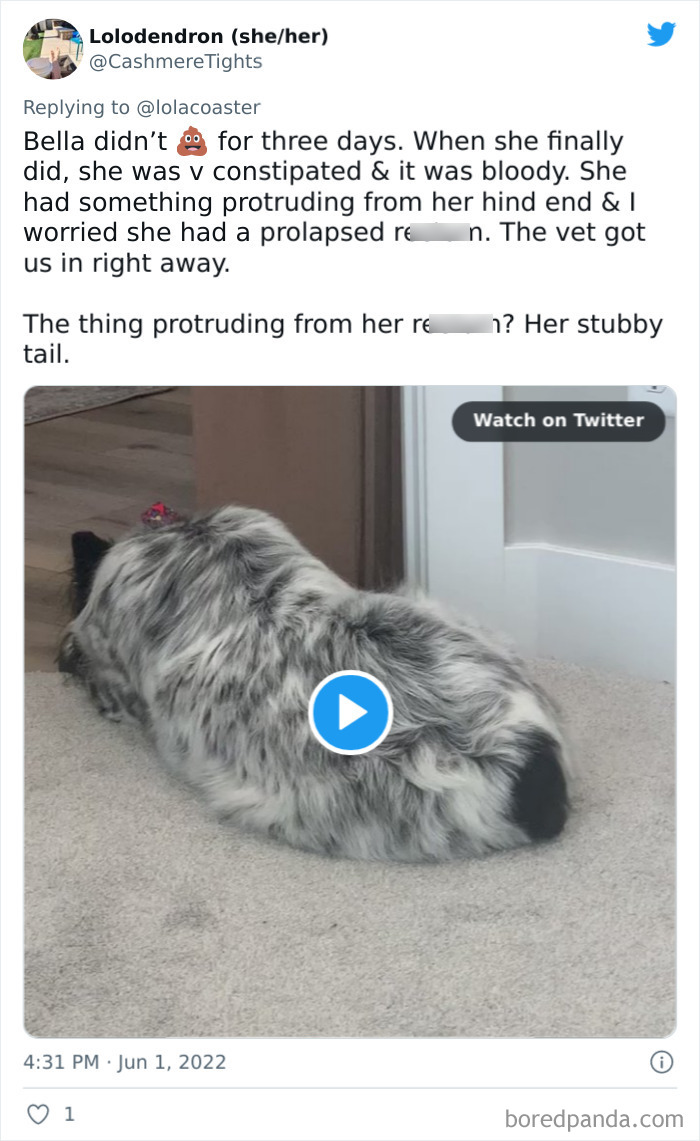Image resolution: width=700 pixels, height=1141 pixels.
Task: Click the poop emoji in tweet
Action: pyautogui.click(x=192, y=141)
